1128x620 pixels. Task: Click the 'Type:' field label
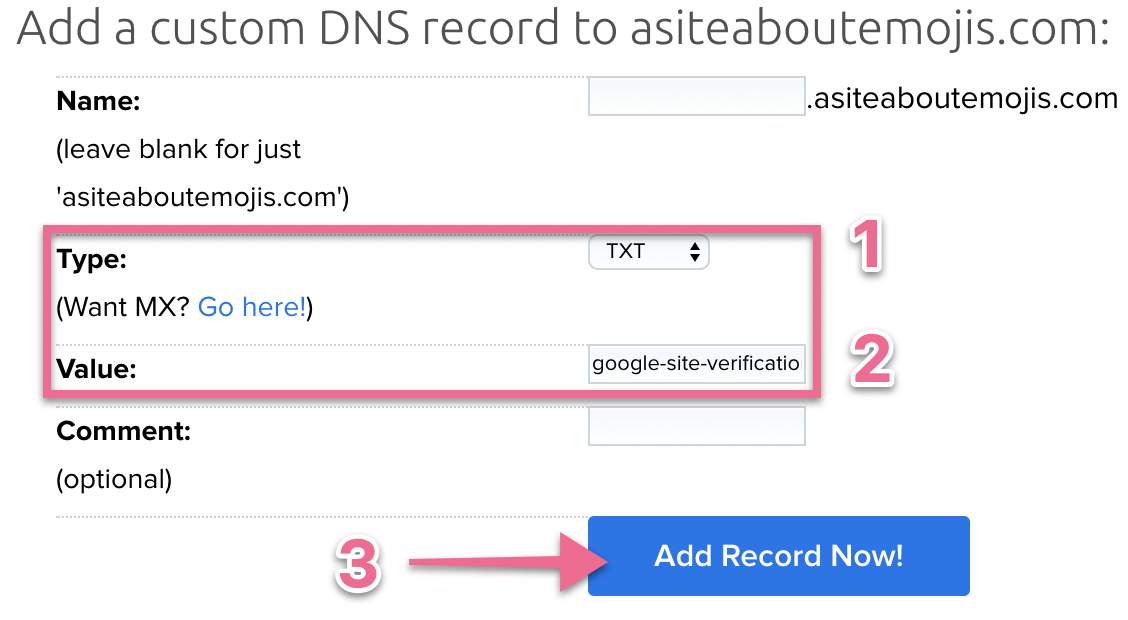94,260
